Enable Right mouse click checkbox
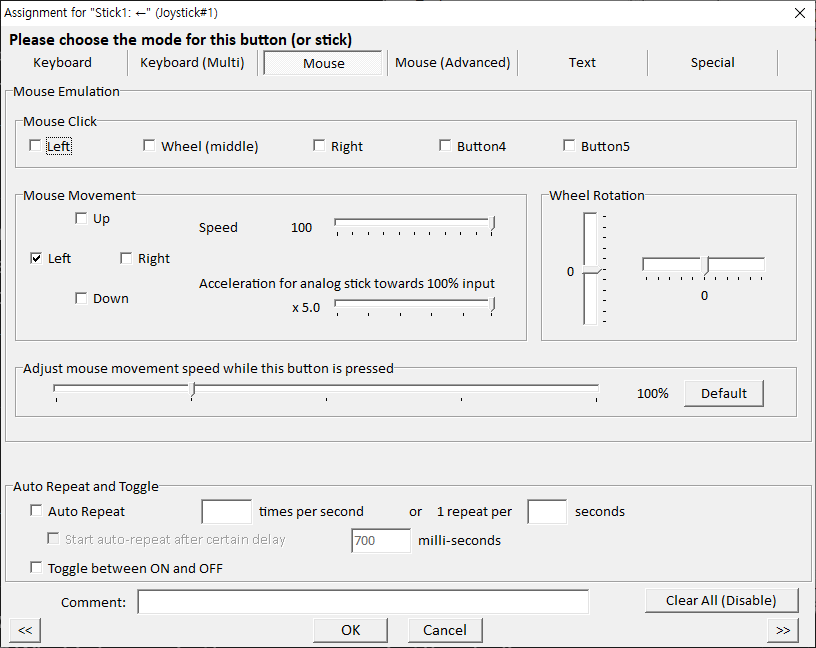The image size is (816, 648). click(x=318, y=146)
